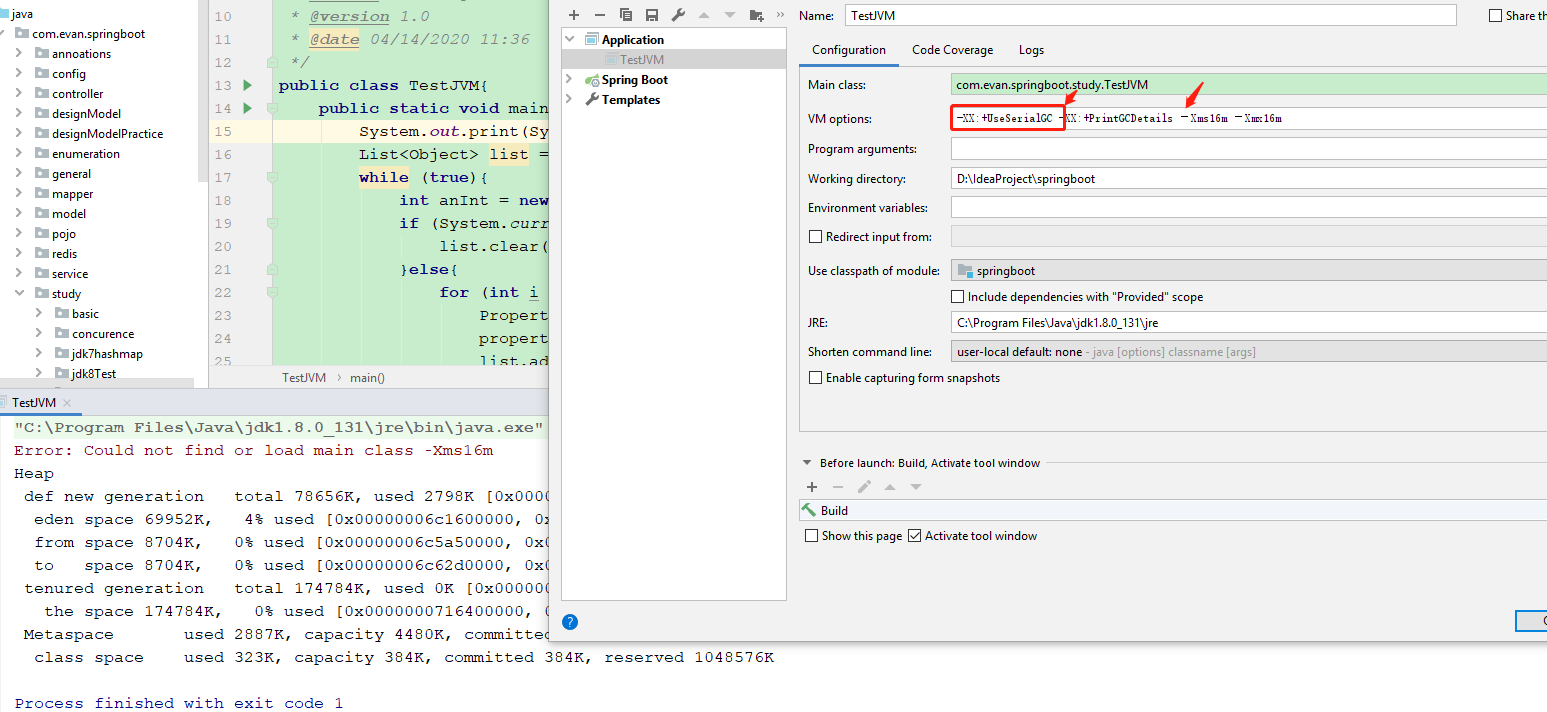The image size is (1547, 712).
Task: Expand the annoations package
Action: point(19,53)
